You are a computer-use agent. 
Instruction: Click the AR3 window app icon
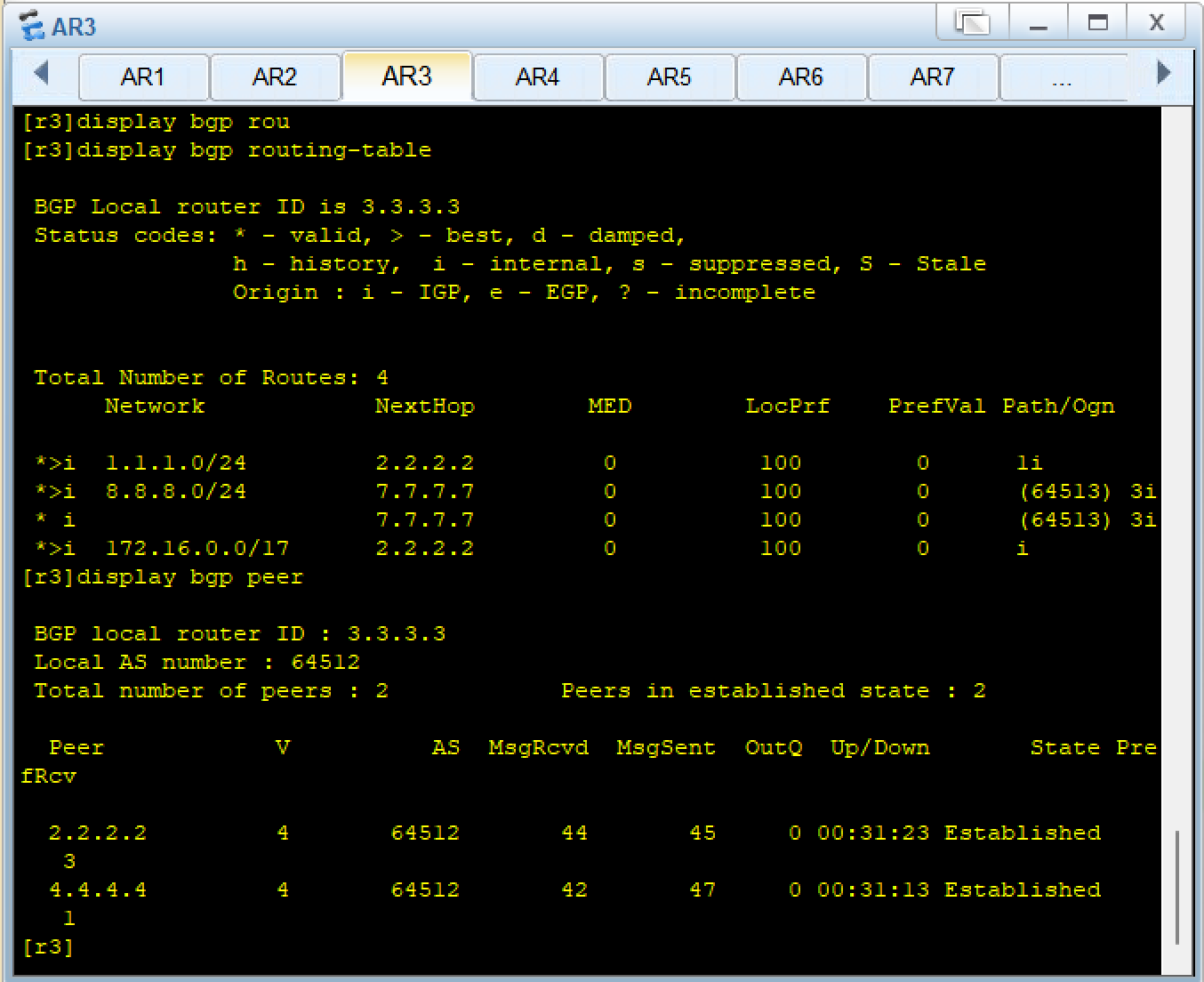point(32,26)
